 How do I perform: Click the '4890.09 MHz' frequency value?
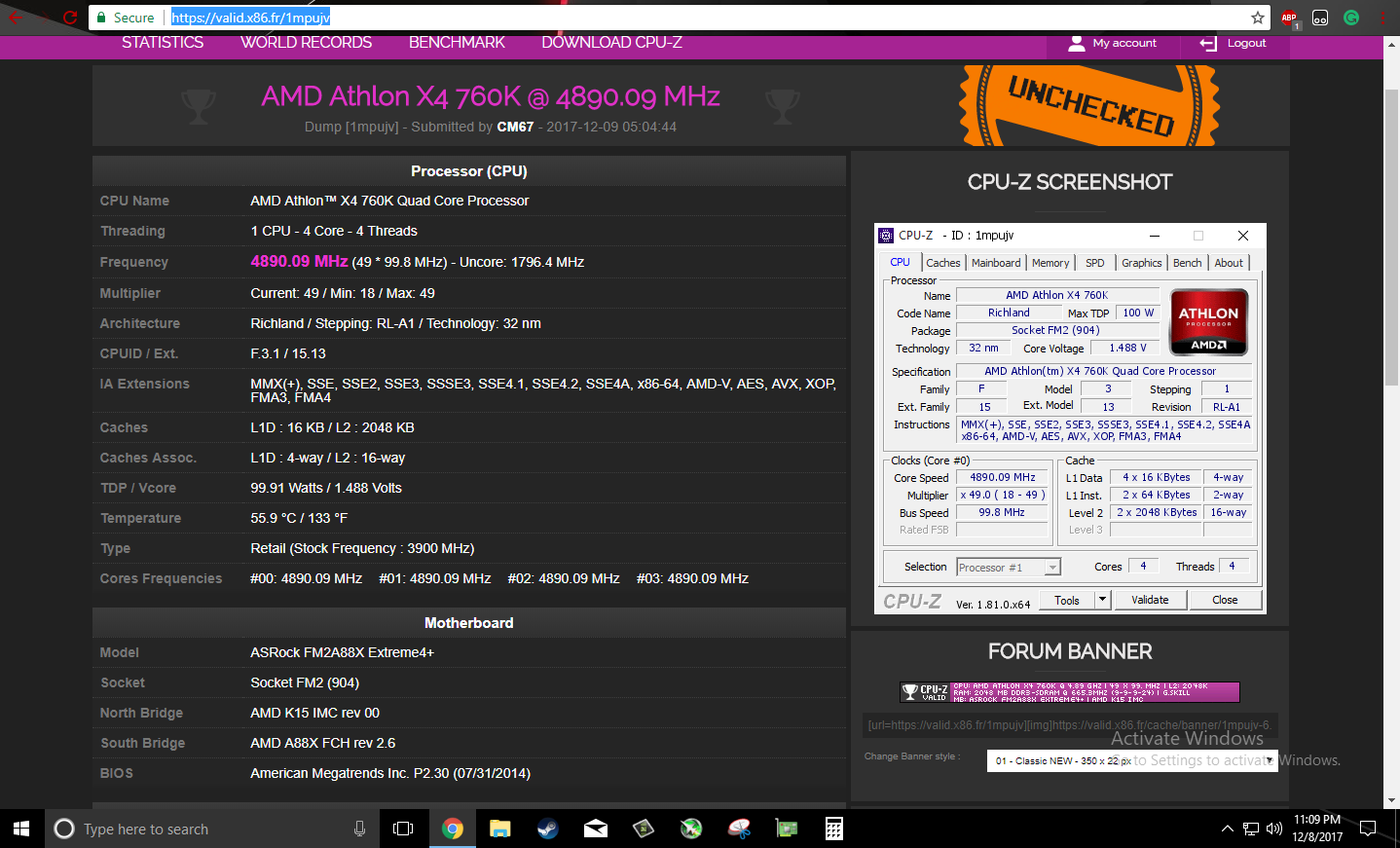pos(299,261)
